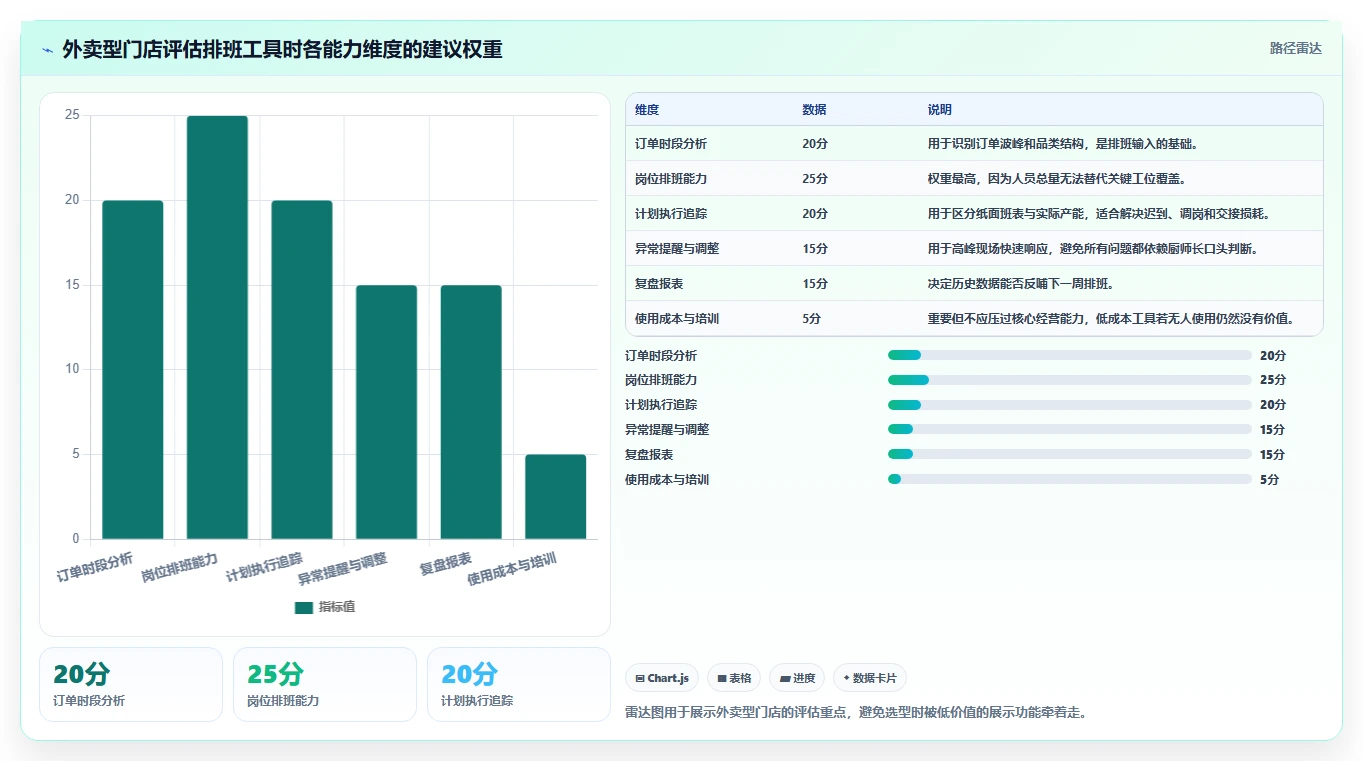Click the 说明 column header
The width and height of the screenshot is (1363, 761).
point(940,110)
